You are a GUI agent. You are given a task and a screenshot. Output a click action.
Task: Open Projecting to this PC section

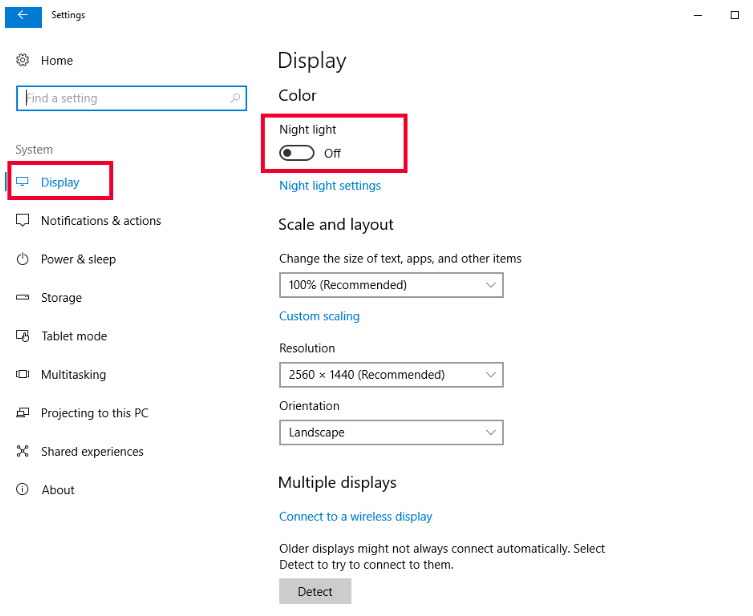[95, 413]
